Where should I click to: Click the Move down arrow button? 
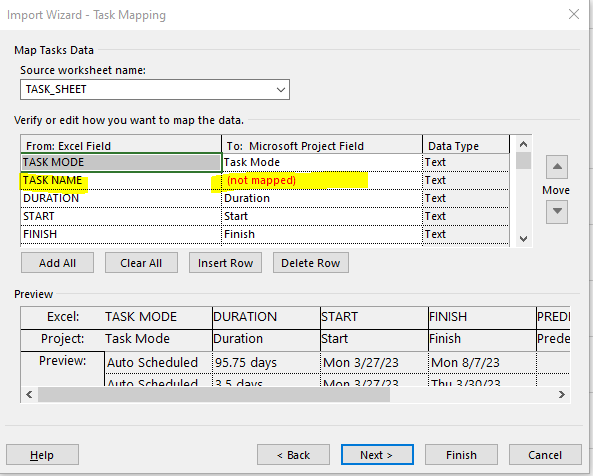557,212
